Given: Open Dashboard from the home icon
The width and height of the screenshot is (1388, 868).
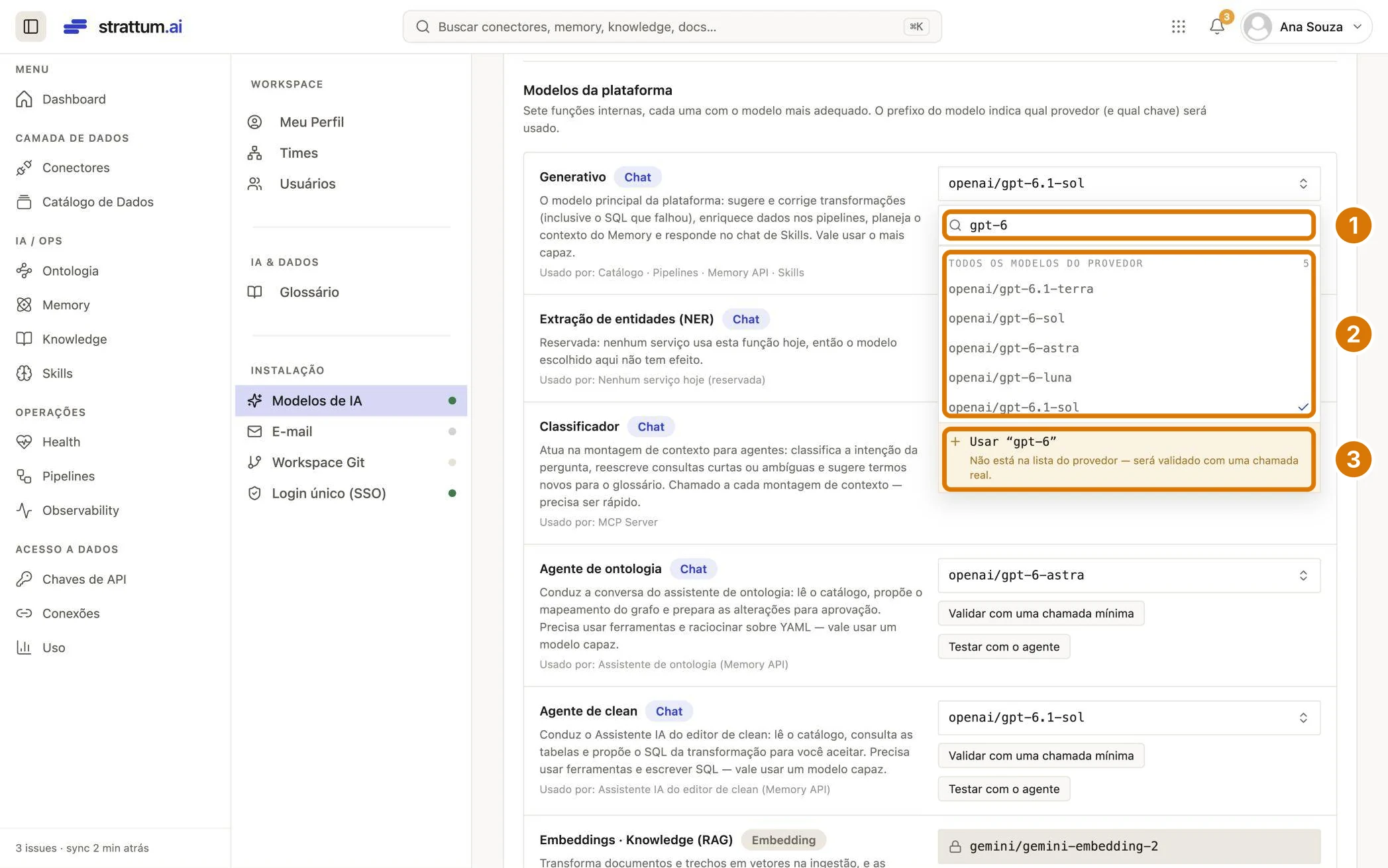Looking at the screenshot, I should (24, 99).
